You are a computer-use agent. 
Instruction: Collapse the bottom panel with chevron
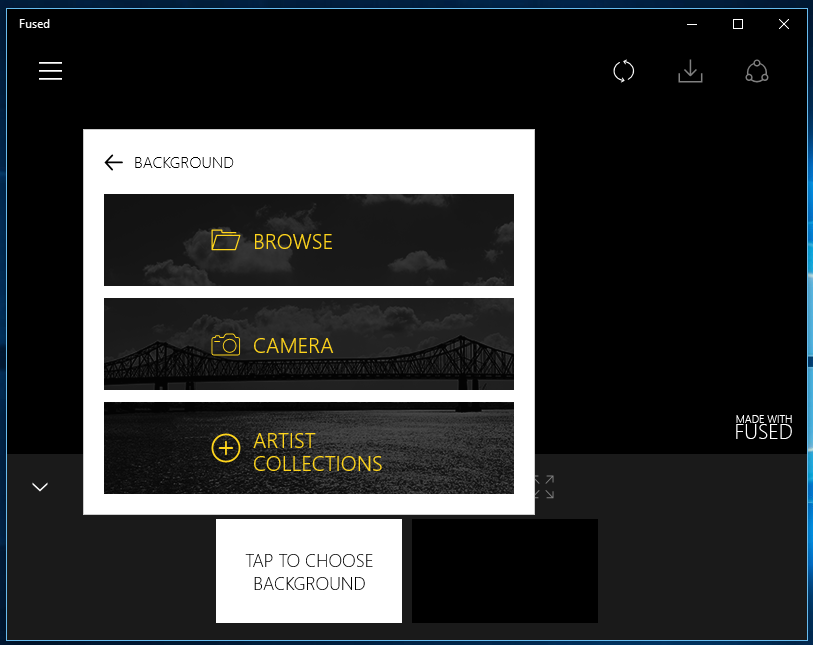(x=40, y=487)
